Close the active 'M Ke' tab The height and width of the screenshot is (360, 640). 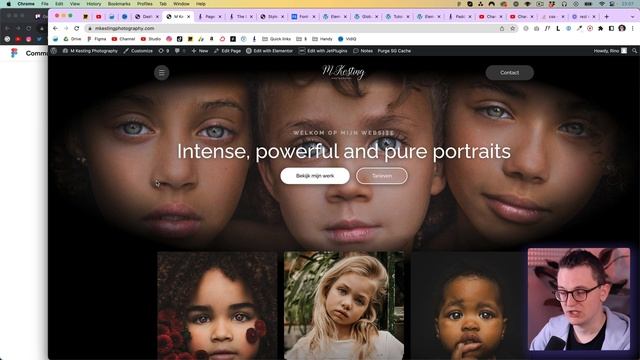pos(189,17)
